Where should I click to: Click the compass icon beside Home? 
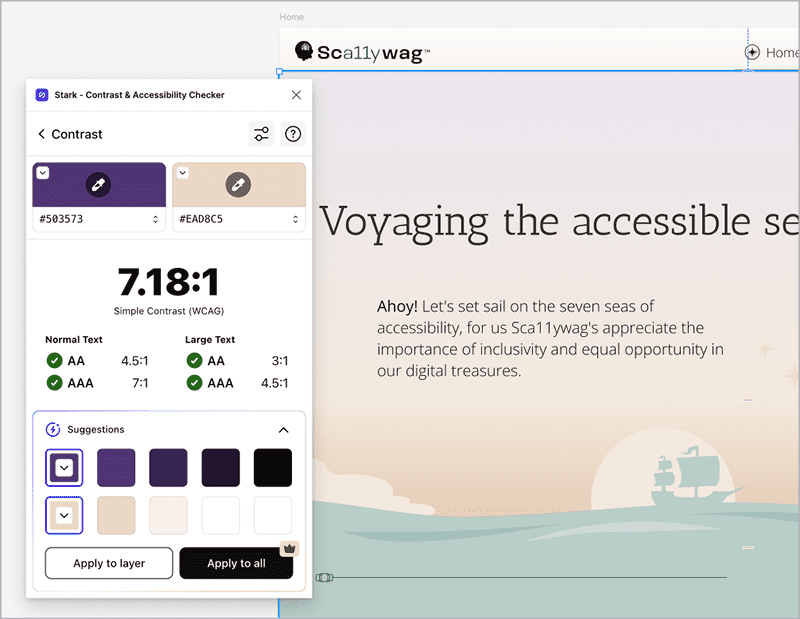(752, 52)
